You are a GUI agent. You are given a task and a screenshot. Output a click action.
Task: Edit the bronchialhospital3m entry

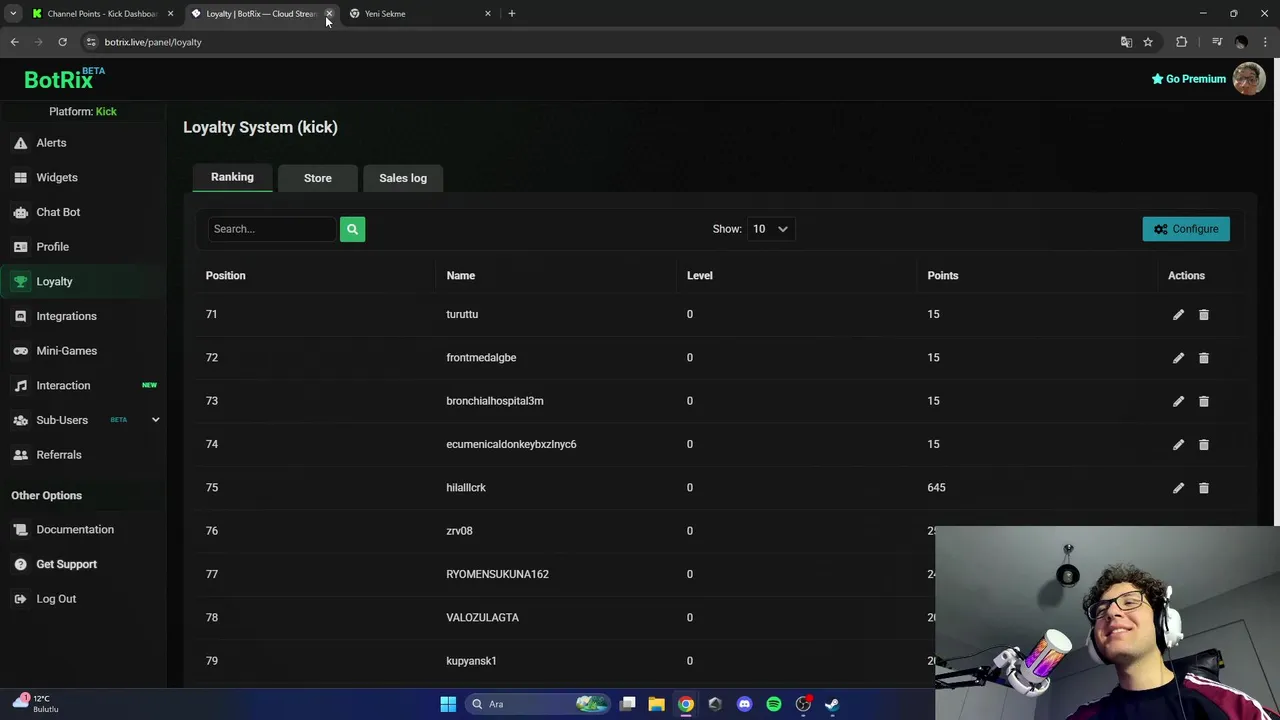pos(1178,401)
